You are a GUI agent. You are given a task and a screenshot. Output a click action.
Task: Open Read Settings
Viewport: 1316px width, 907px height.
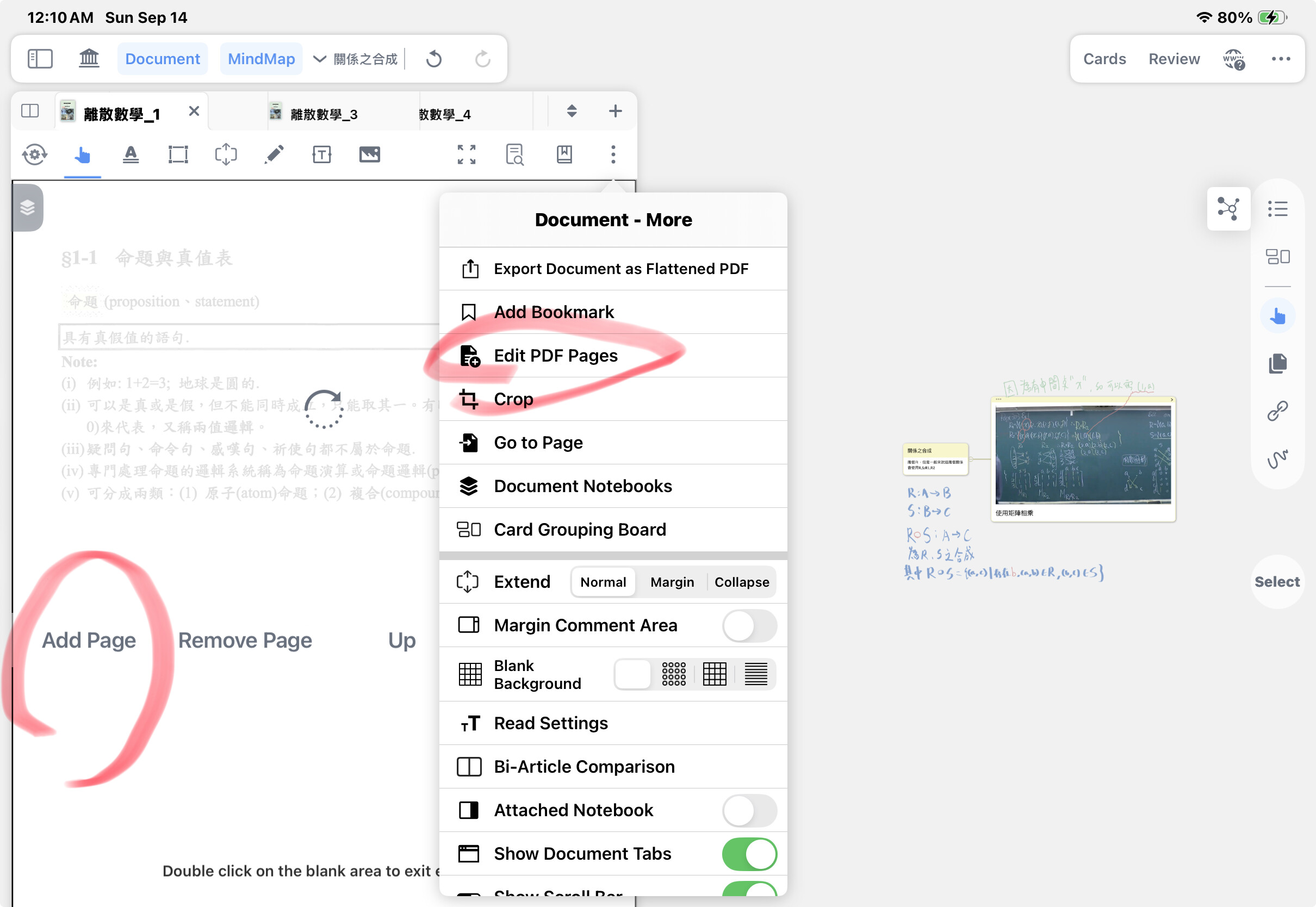pos(613,723)
